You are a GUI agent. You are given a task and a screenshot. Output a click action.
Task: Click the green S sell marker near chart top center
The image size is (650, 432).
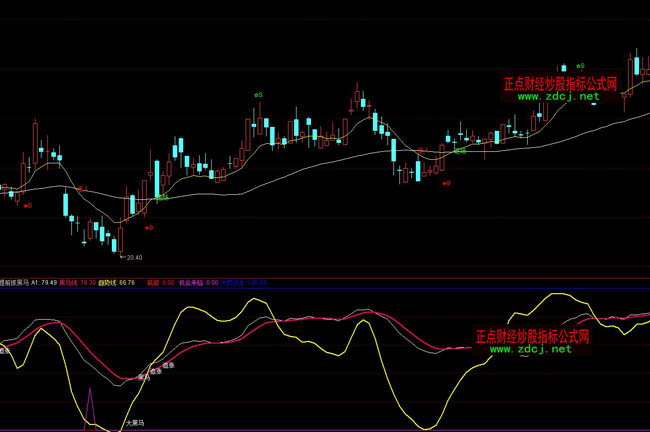(258, 95)
